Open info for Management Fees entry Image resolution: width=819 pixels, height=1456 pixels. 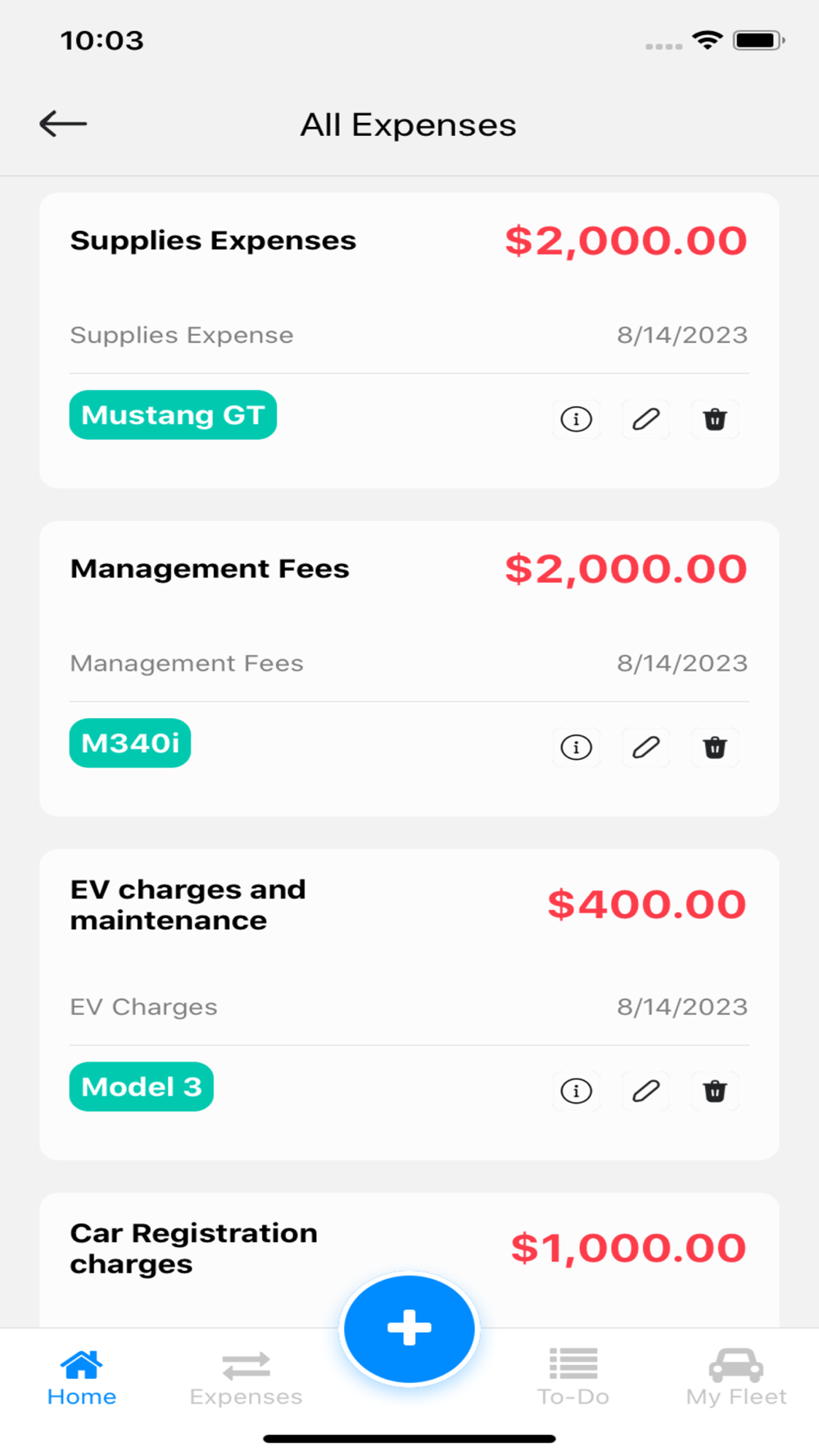(x=577, y=747)
